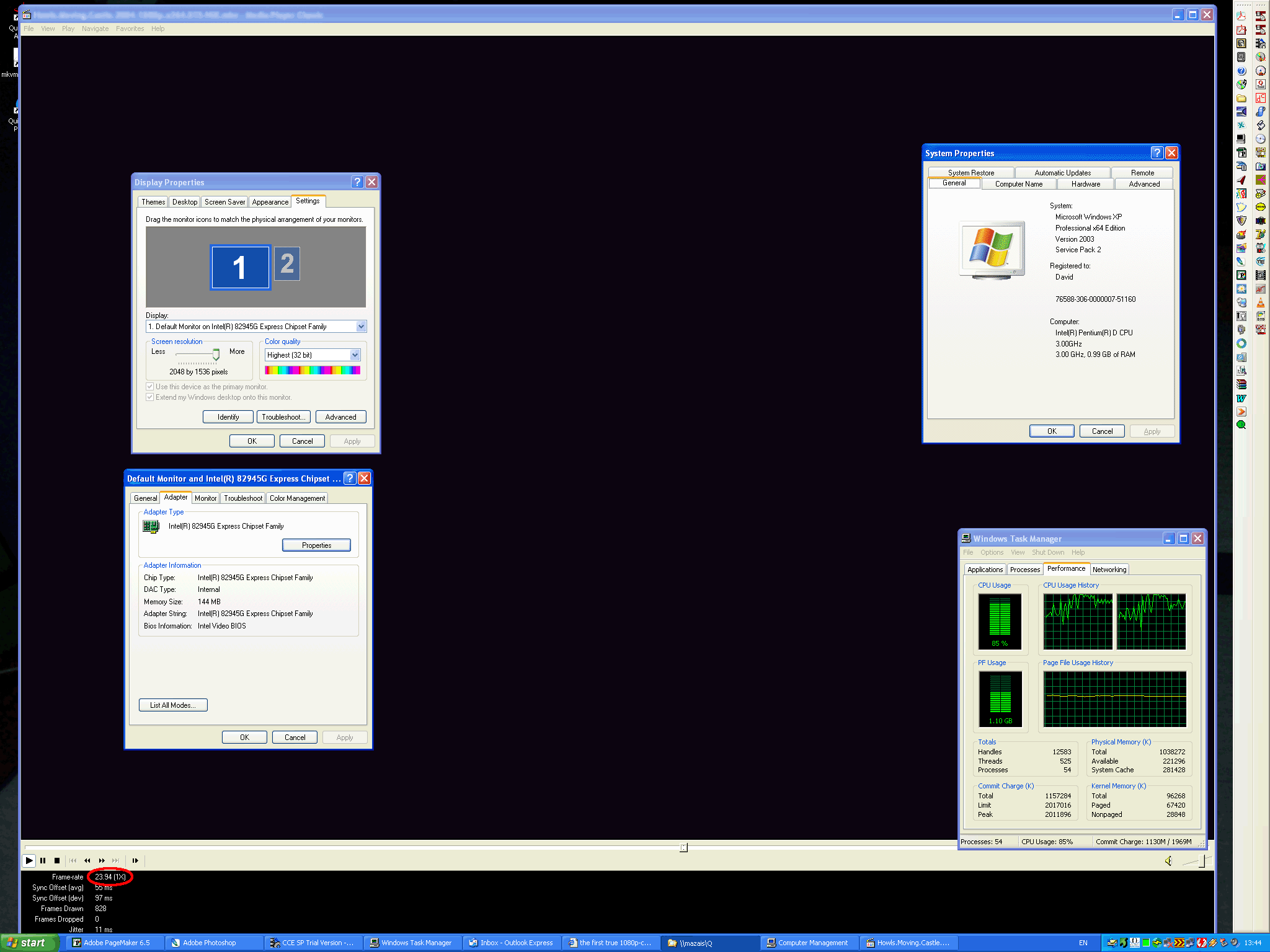Screen dimensions: 1270x952
Task: Stop the media player playback
Action: point(57,860)
